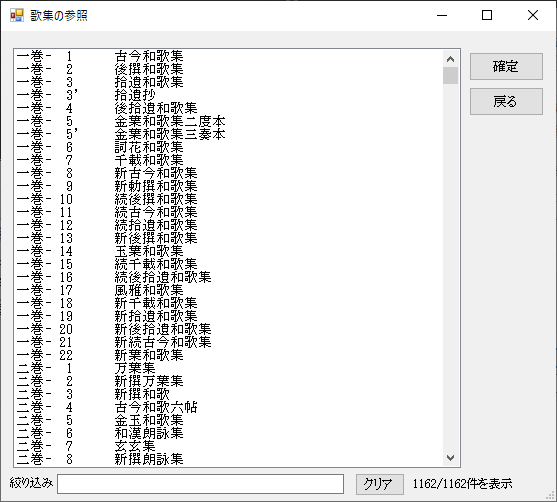The height and width of the screenshot is (502, 557).
Task: Select 金葉和歌集二度本 entry
Action: pyautogui.click(x=229, y=121)
